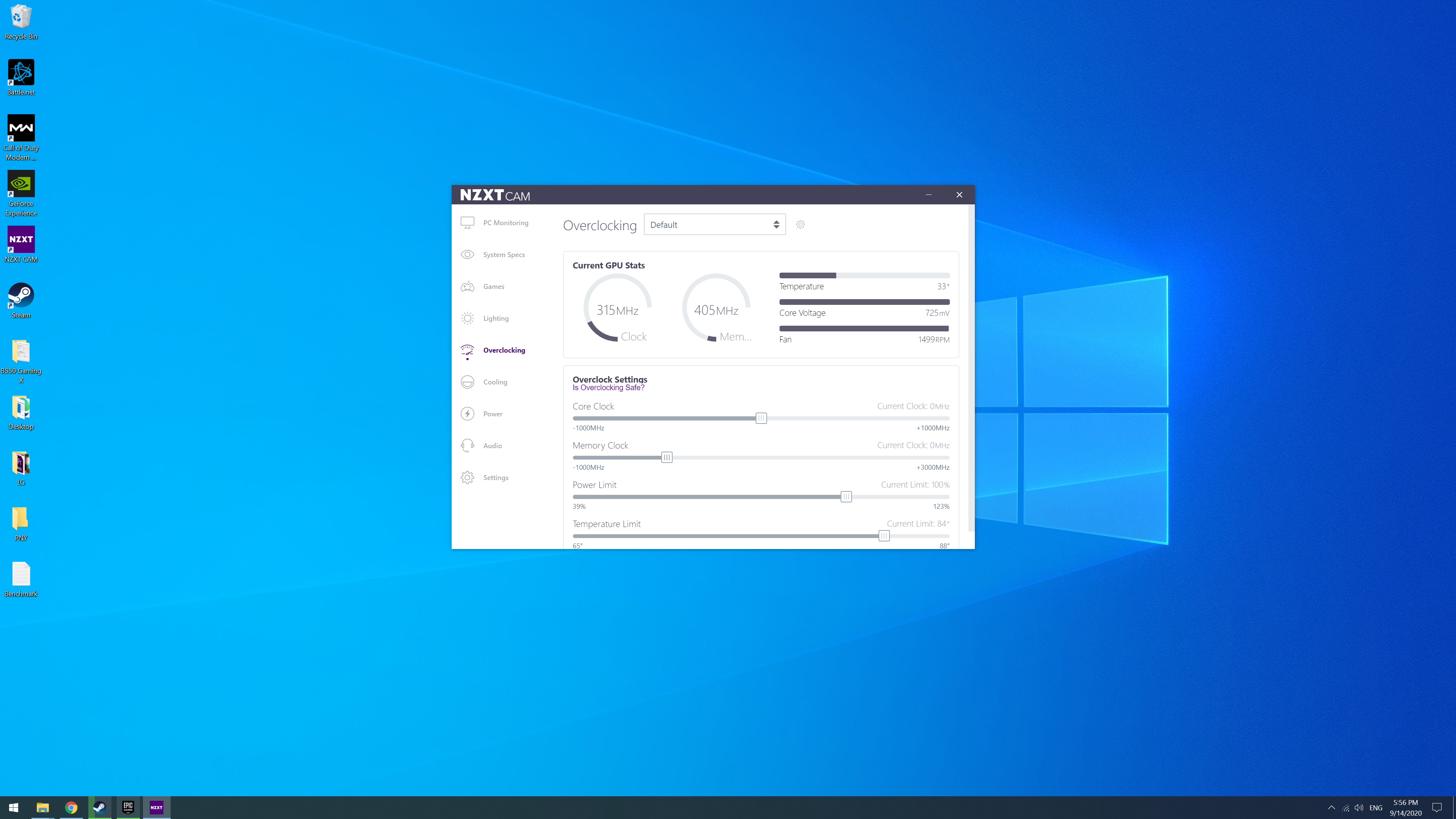Viewport: 1456px width, 819px height.
Task: Select the Power lightning bolt icon
Action: 468,414
